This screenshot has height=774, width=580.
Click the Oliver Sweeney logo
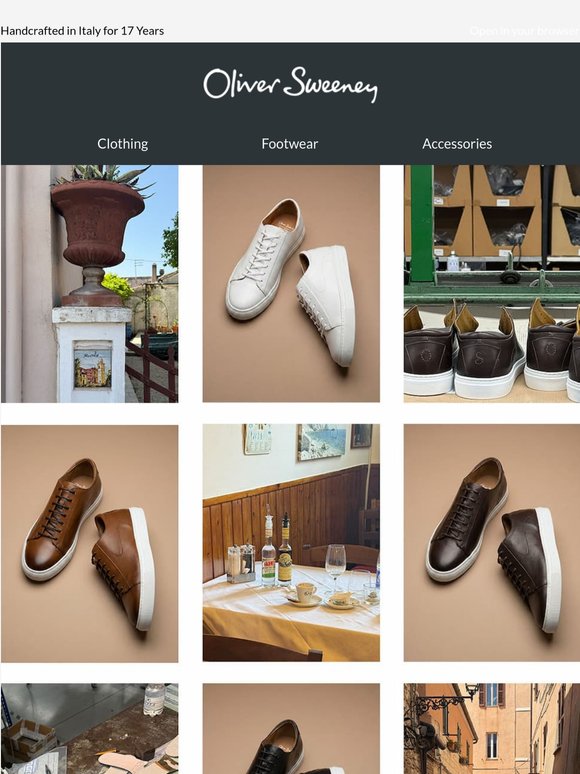pyautogui.click(x=290, y=85)
